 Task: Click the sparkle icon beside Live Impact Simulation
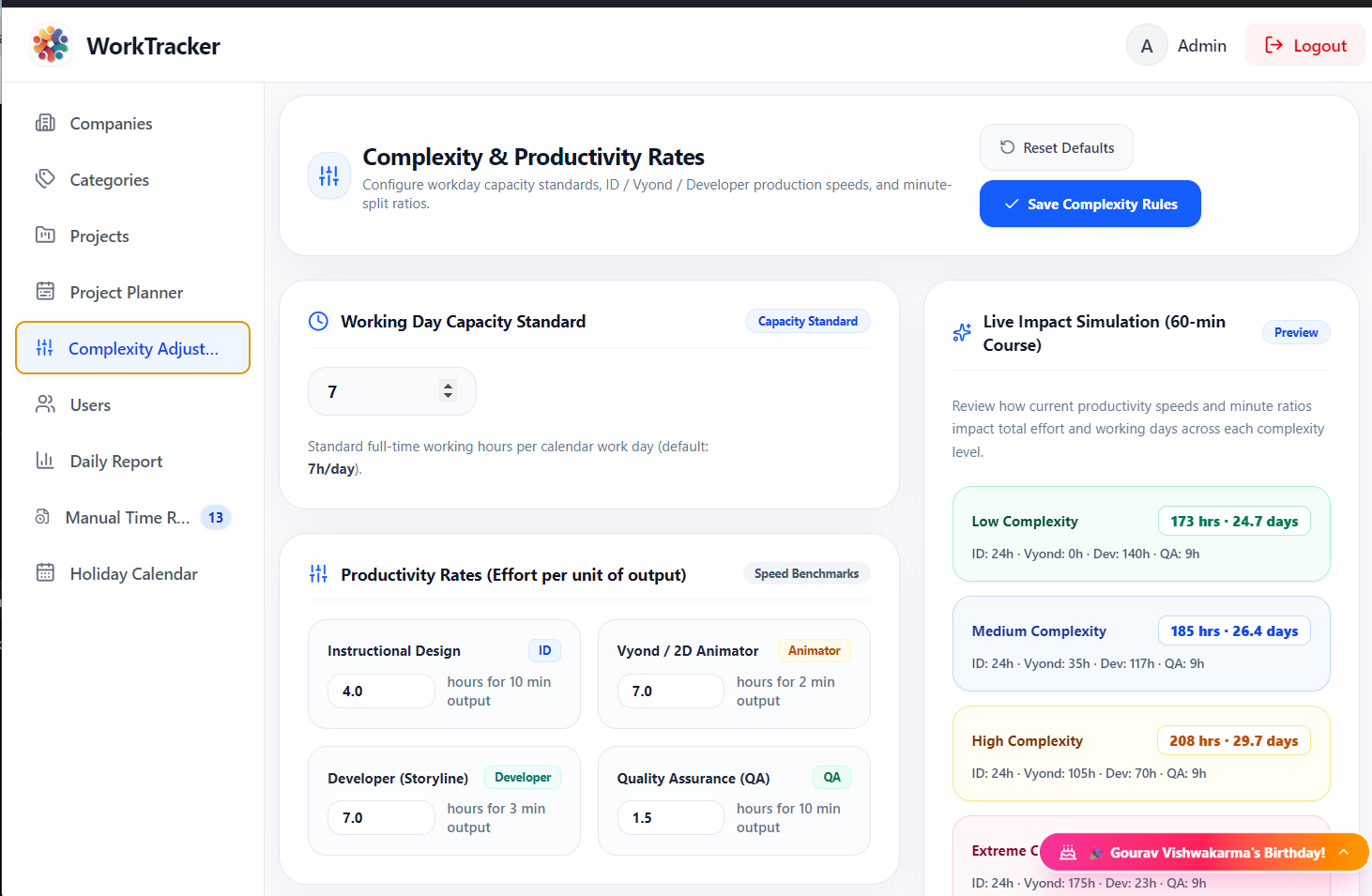coord(962,333)
